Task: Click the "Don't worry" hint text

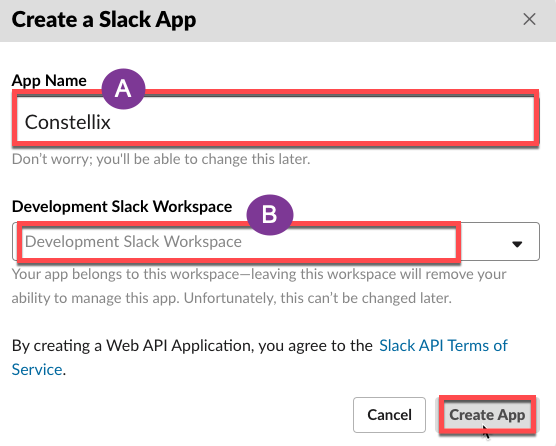Action: [x=161, y=159]
